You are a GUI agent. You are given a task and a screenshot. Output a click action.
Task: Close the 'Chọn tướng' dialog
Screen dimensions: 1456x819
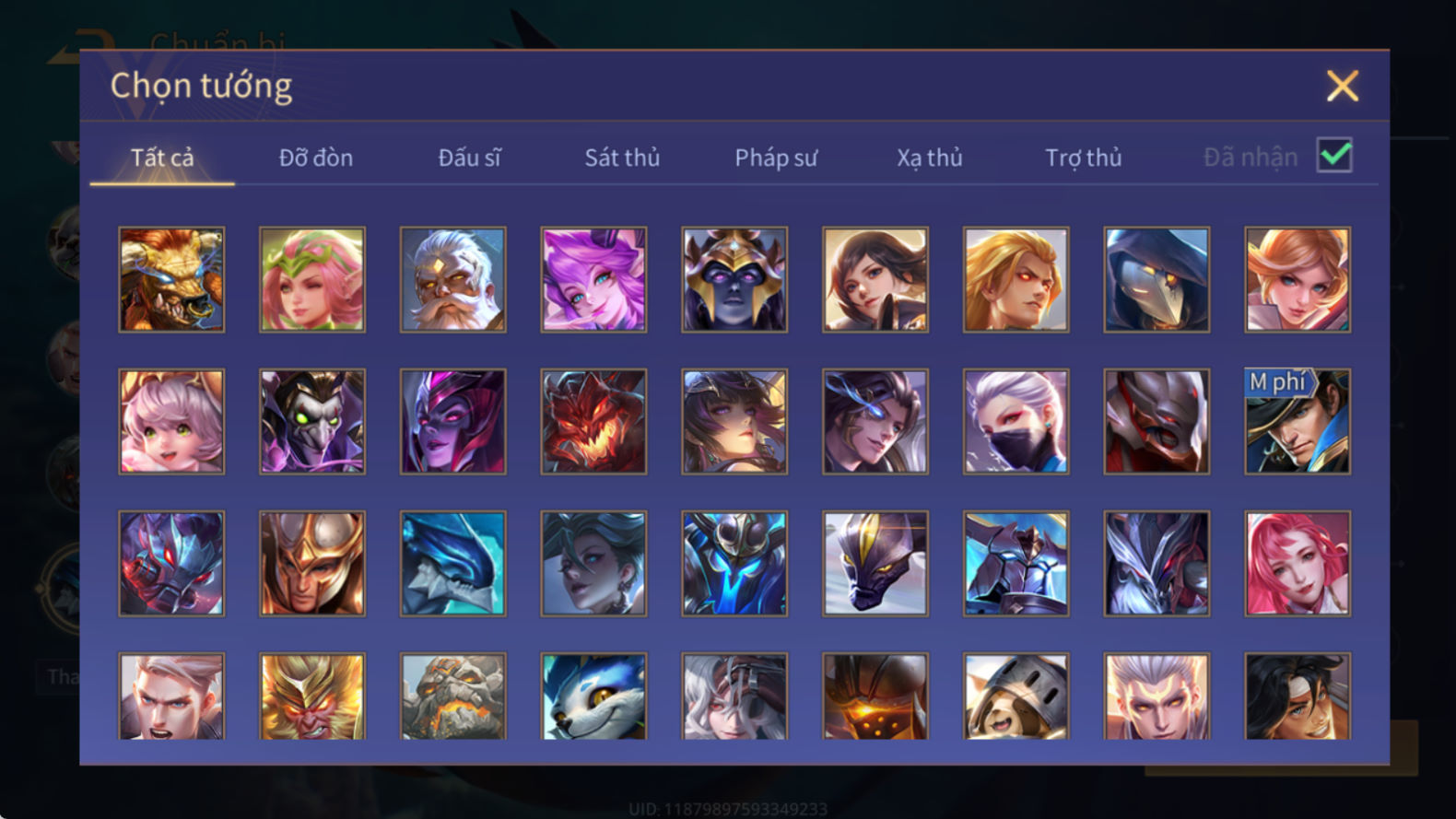[x=1343, y=86]
